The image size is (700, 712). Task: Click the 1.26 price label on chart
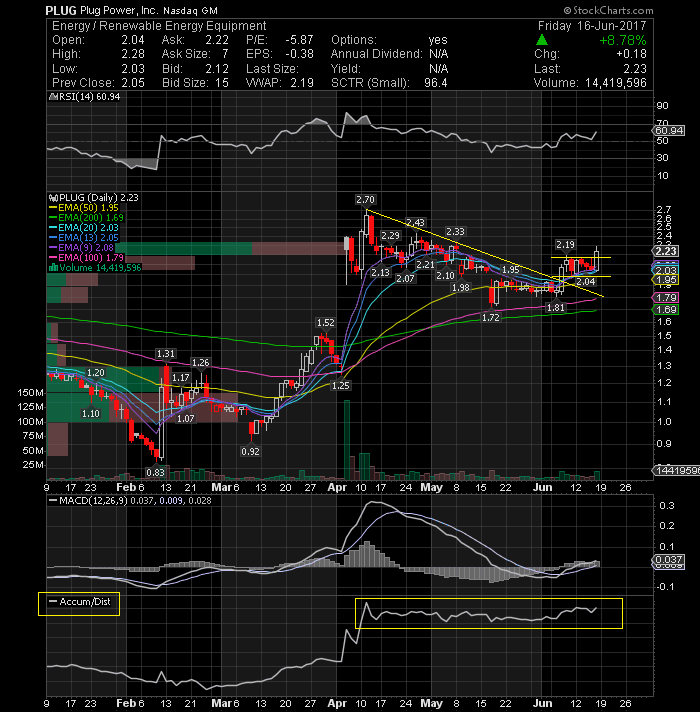point(201,363)
